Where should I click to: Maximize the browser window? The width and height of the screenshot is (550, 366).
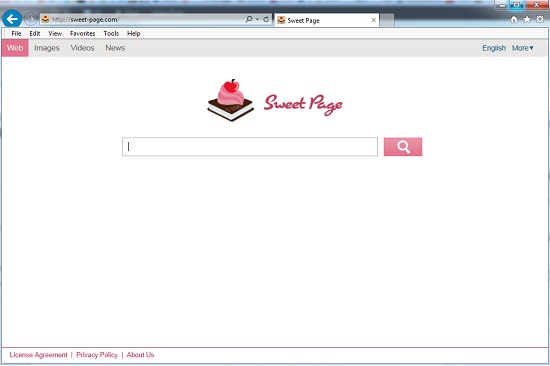click(x=517, y=5)
